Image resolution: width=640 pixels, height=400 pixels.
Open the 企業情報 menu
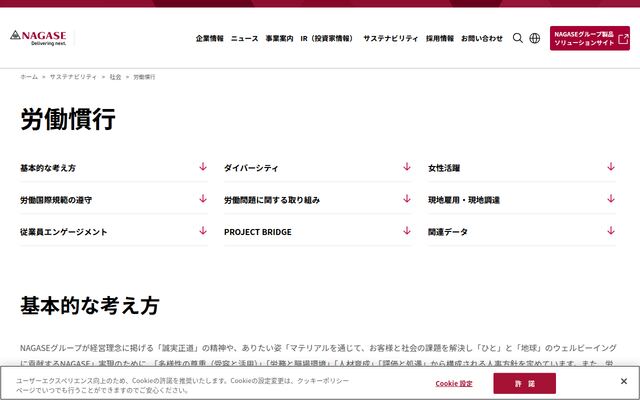(x=209, y=38)
